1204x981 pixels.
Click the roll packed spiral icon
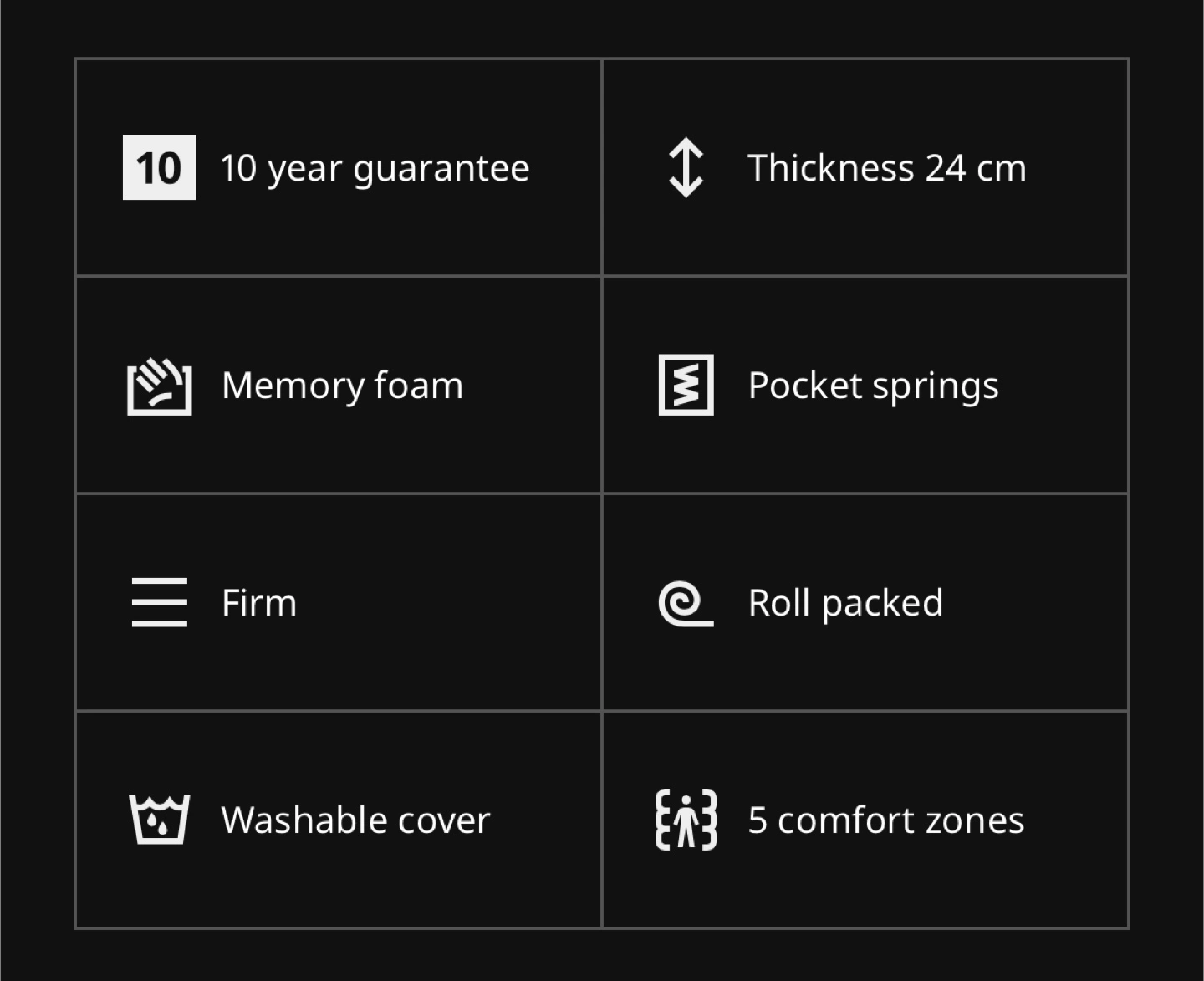tap(686, 604)
